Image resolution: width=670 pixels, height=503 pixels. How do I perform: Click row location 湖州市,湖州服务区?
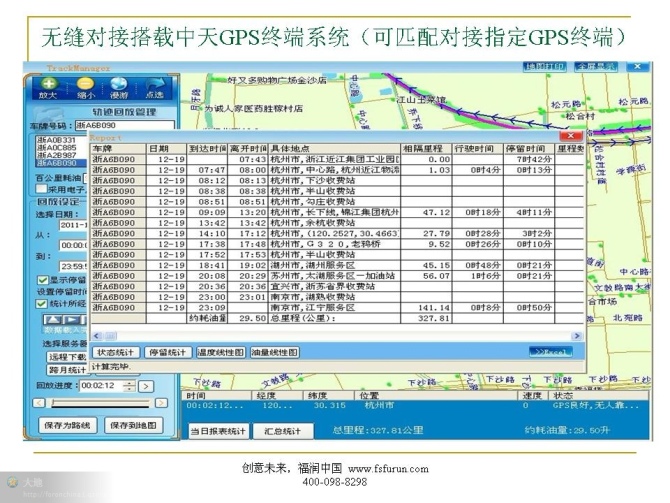point(313,265)
